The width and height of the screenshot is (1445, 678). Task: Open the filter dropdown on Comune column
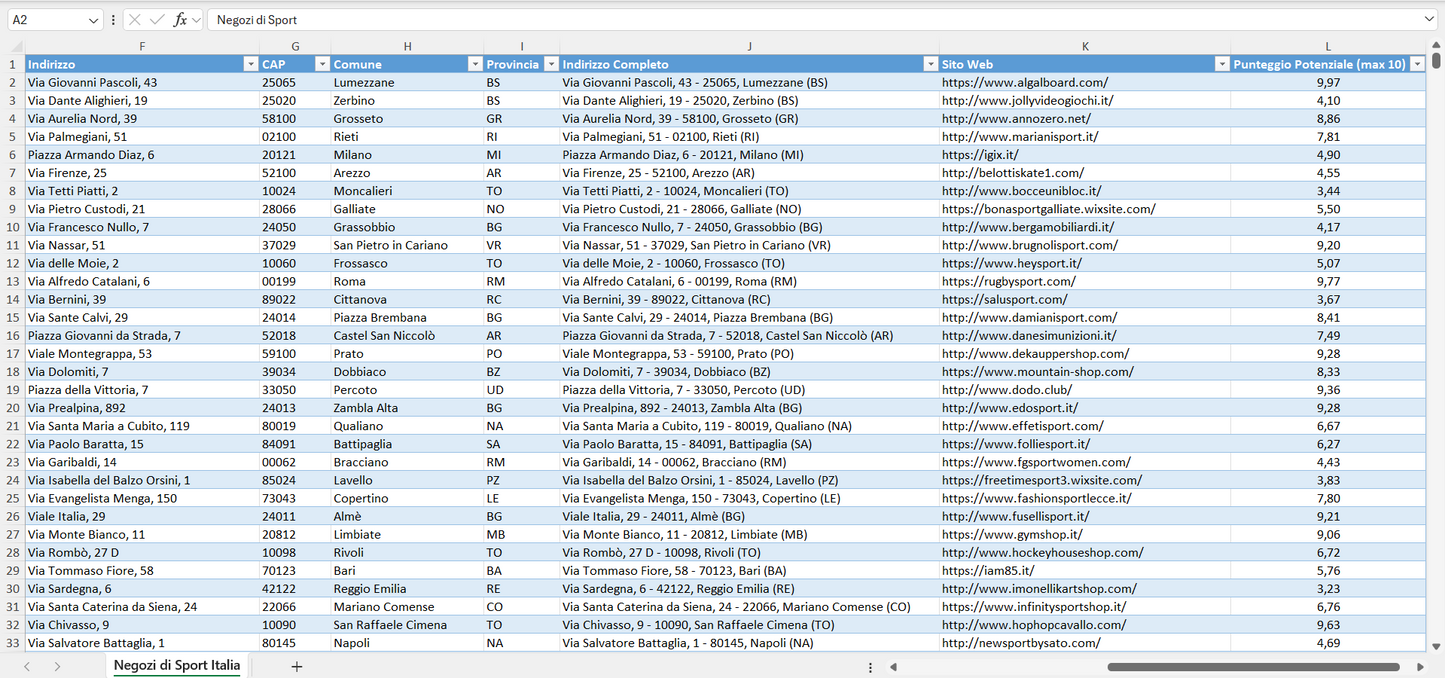point(475,63)
